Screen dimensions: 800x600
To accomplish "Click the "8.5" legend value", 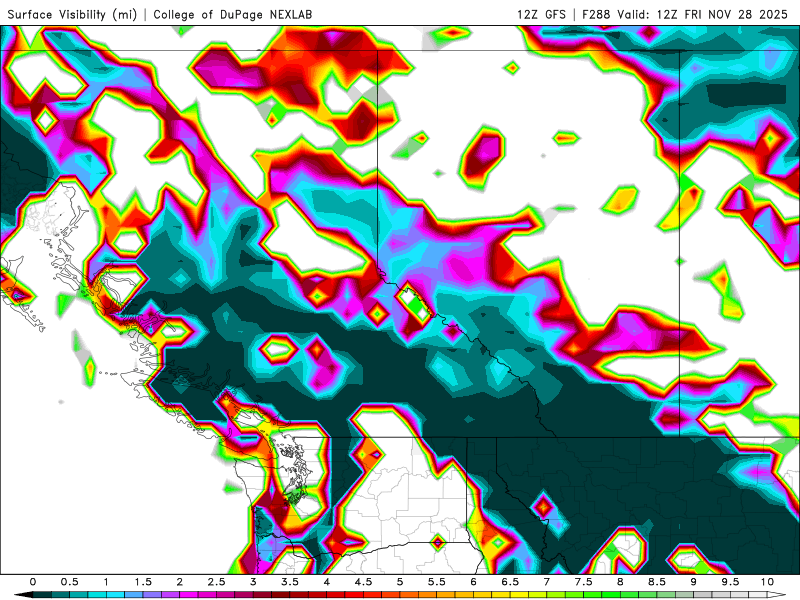I will click(657, 582).
